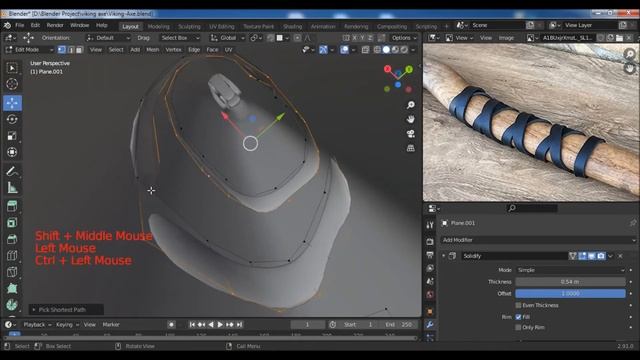Enable edge select mode

tap(71, 50)
